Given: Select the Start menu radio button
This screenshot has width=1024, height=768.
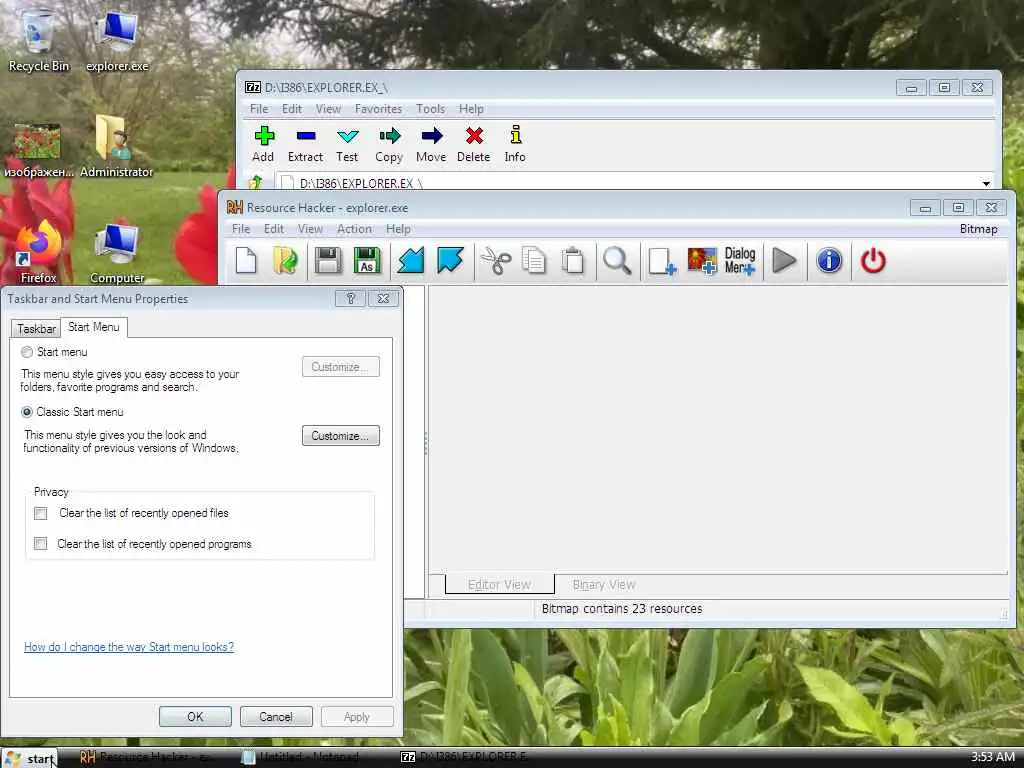Looking at the screenshot, I should tap(27, 352).
